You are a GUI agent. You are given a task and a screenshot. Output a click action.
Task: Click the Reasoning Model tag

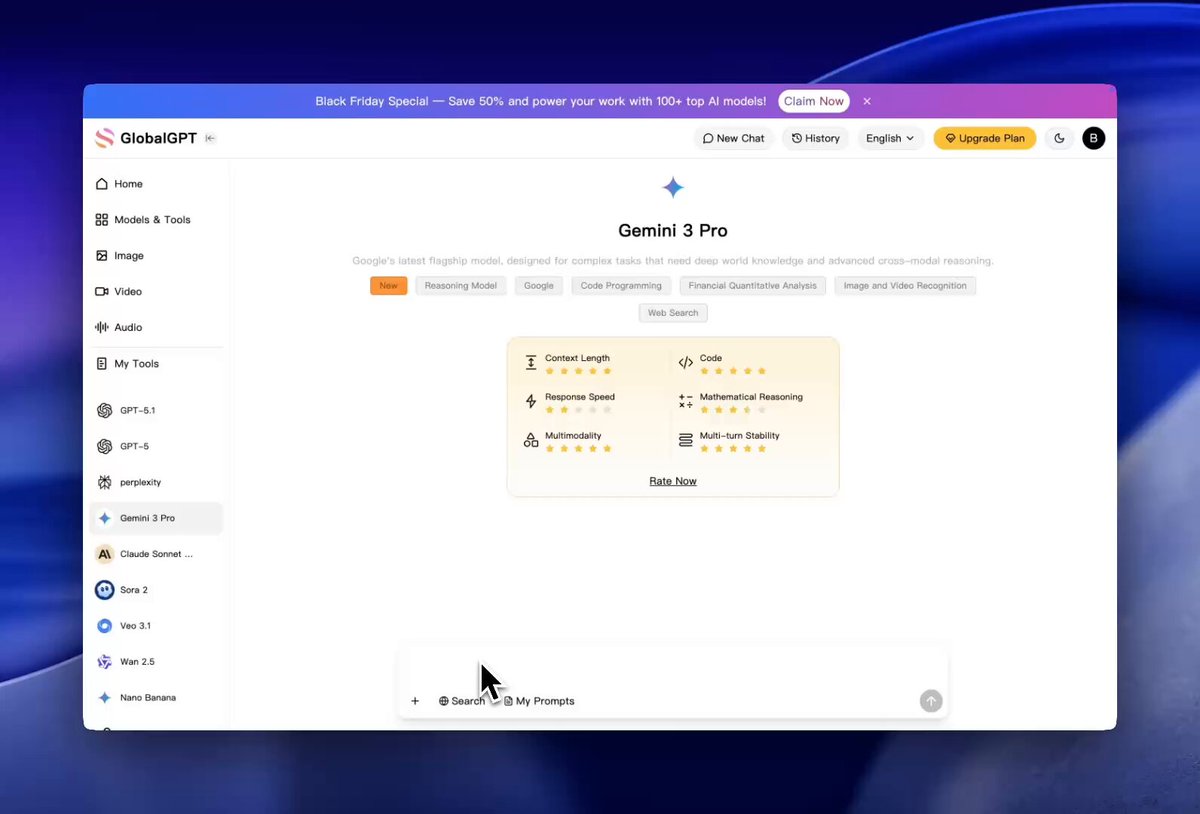coord(460,286)
